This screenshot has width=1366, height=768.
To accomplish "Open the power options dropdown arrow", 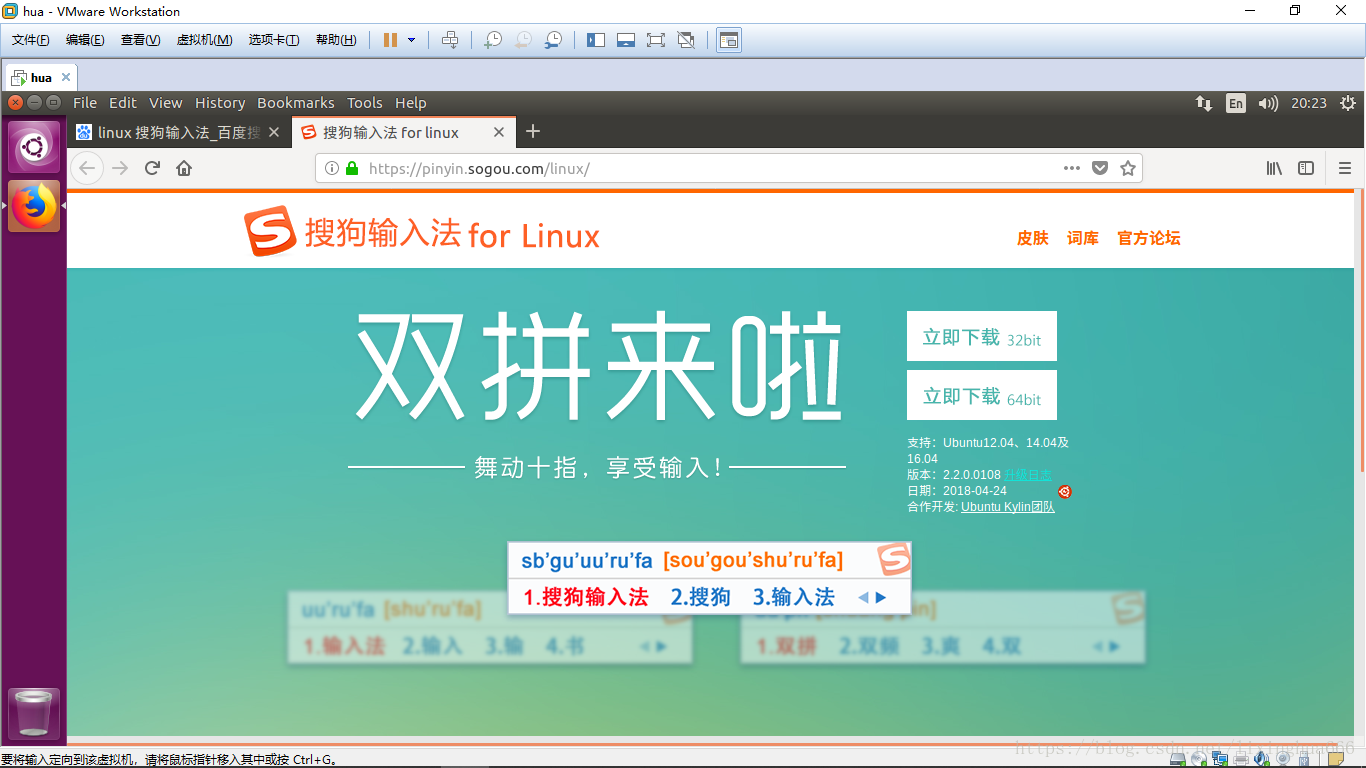I will click(x=411, y=40).
